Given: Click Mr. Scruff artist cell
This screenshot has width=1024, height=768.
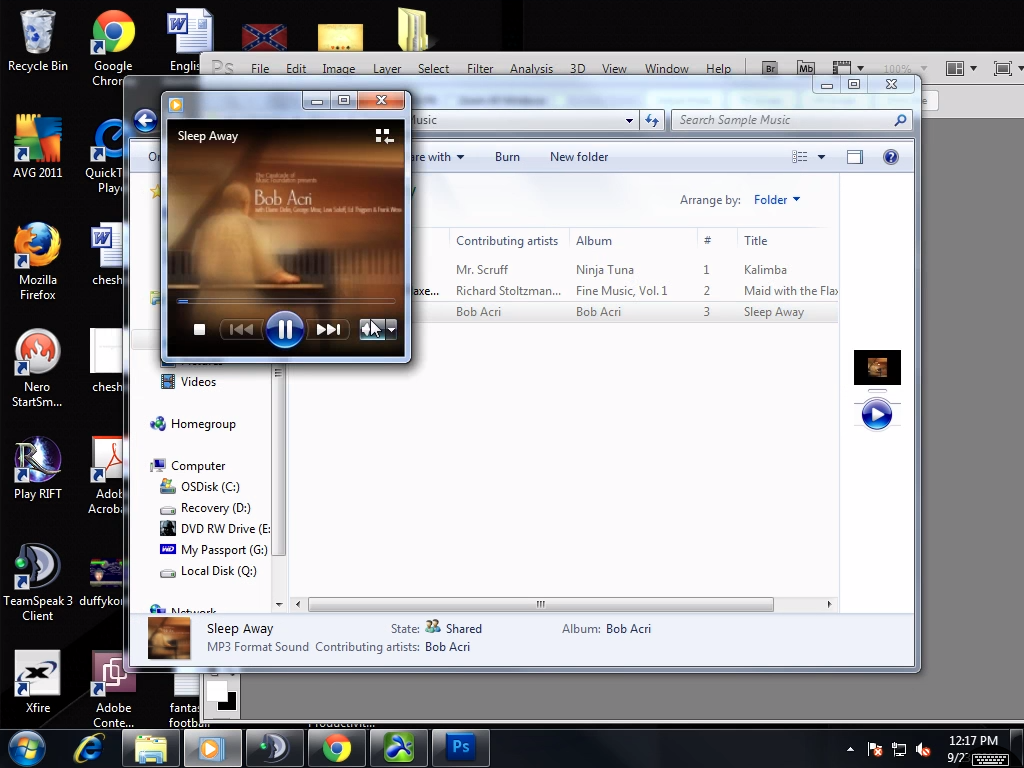Looking at the screenshot, I should (x=482, y=270).
